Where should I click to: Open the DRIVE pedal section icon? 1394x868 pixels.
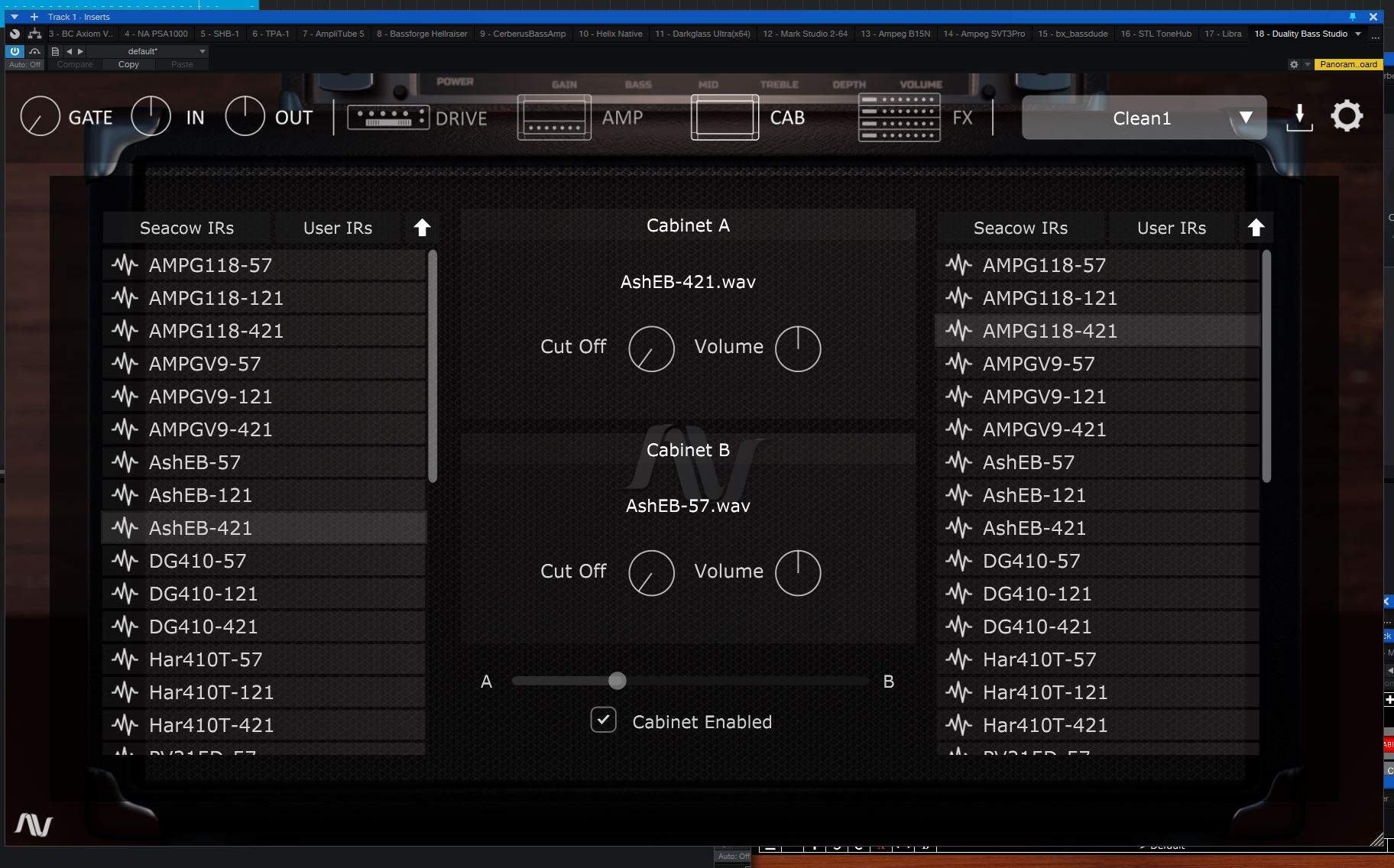coord(388,118)
